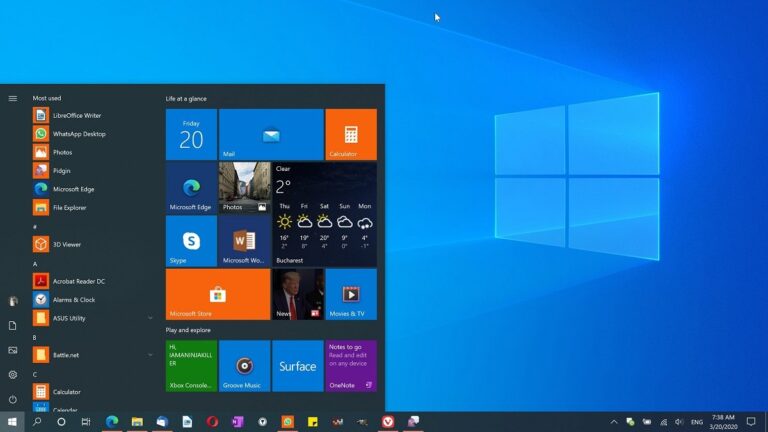Open the Surface tile
The image size is (768, 432).
coord(298,366)
